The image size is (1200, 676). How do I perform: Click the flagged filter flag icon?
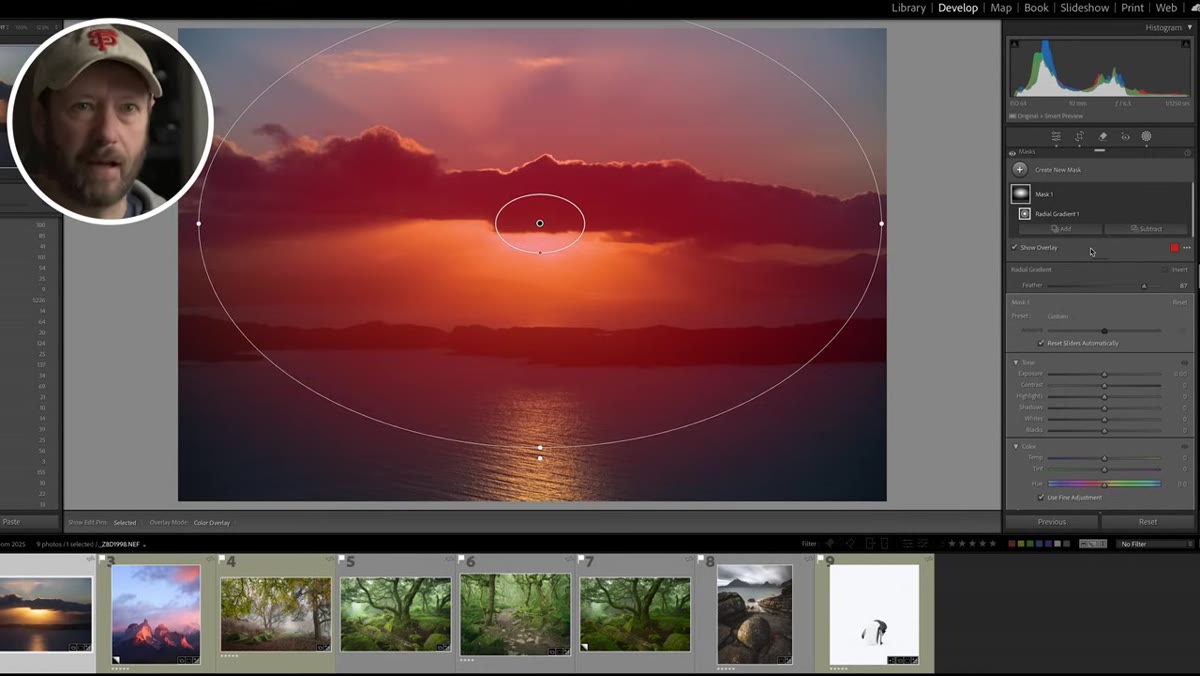(829, 543)
